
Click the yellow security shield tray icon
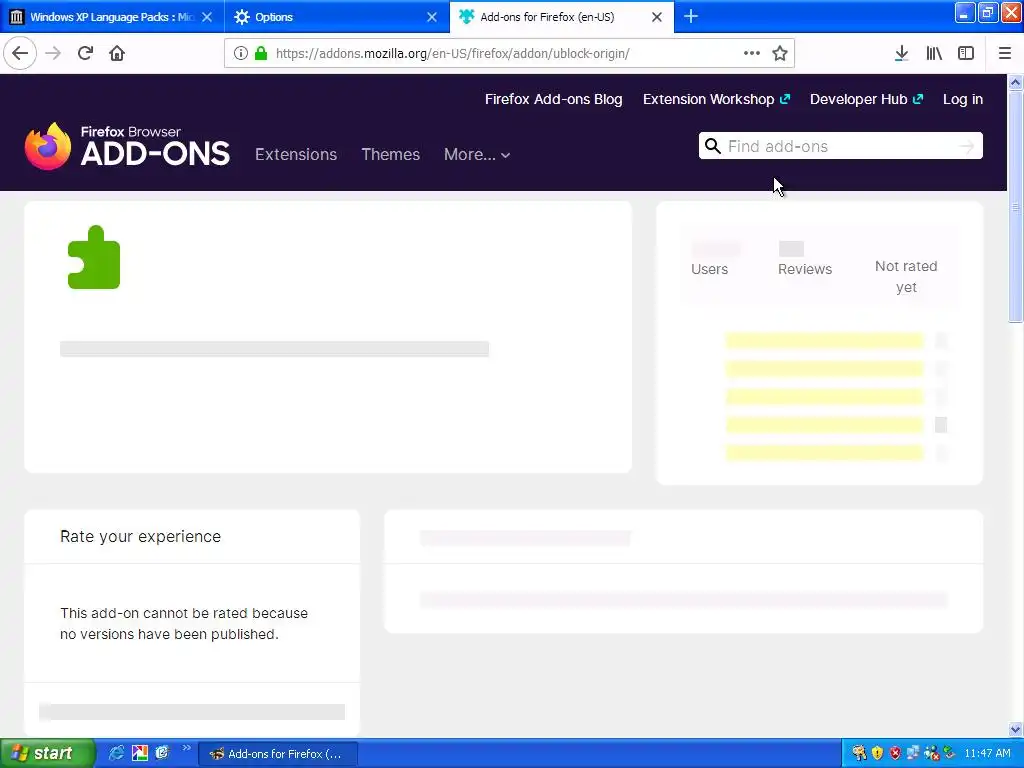877,753
